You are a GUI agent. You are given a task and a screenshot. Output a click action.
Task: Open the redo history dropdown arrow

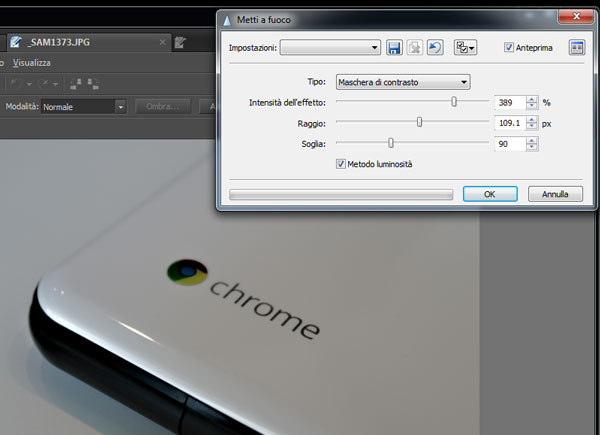click(x=55, y=84)
